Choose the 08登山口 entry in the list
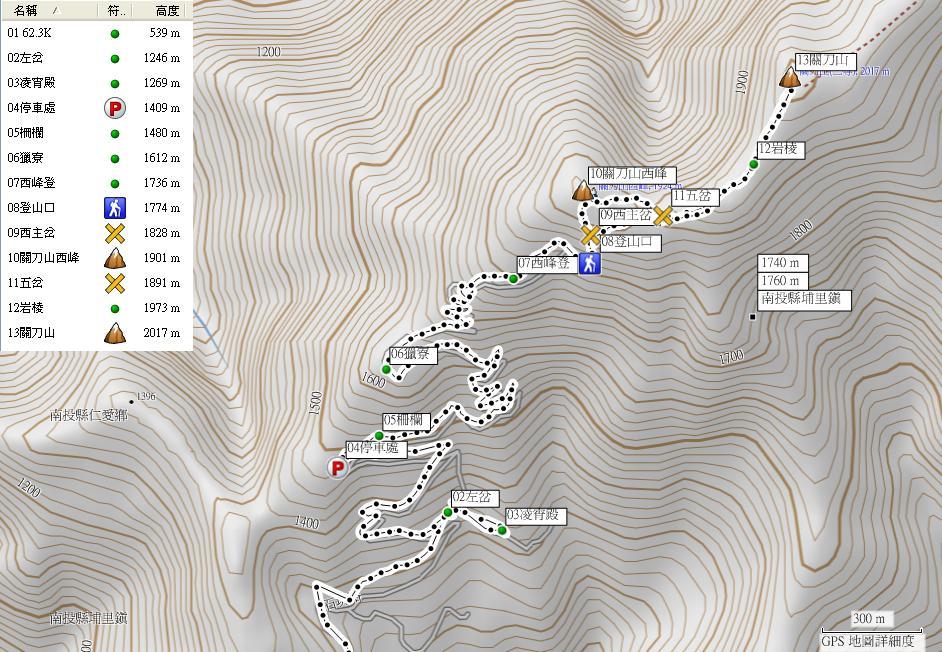The image size is (942, 652). tap(97, 208)
